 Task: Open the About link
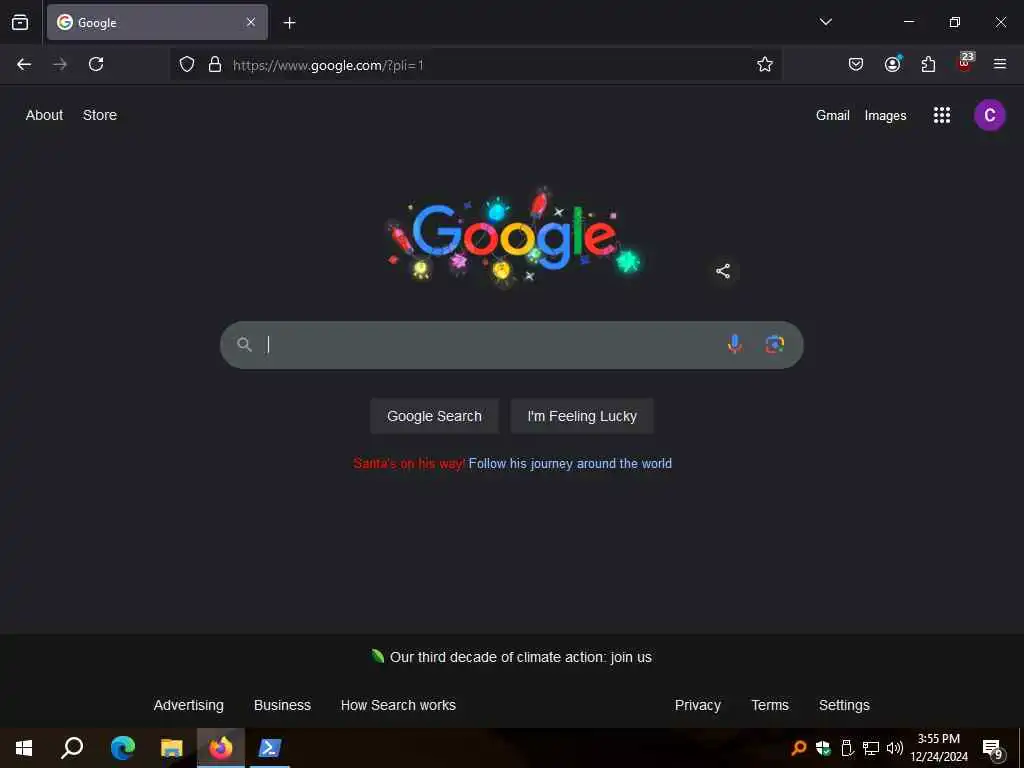pos(44,115)
